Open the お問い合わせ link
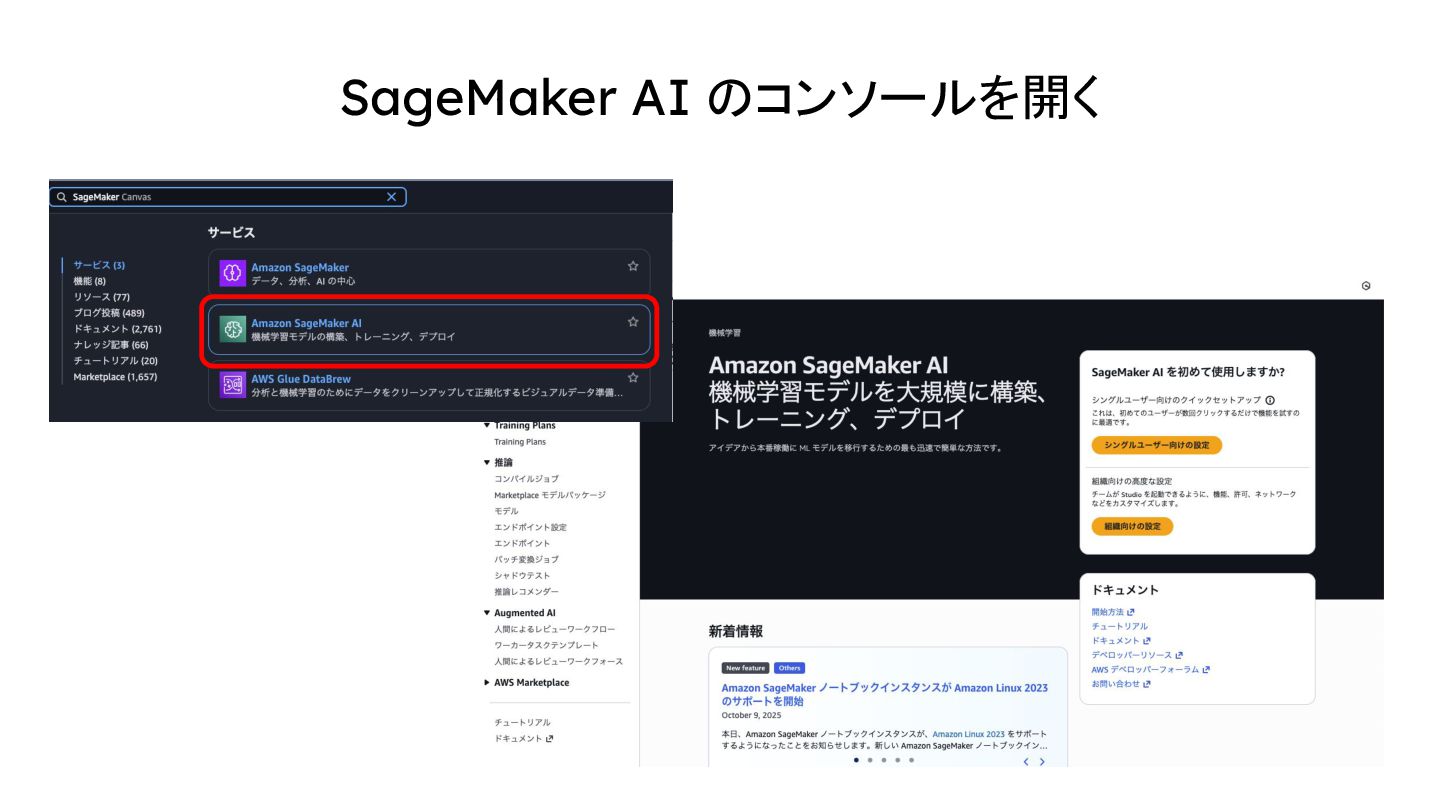 click(x=1116, y=684)
